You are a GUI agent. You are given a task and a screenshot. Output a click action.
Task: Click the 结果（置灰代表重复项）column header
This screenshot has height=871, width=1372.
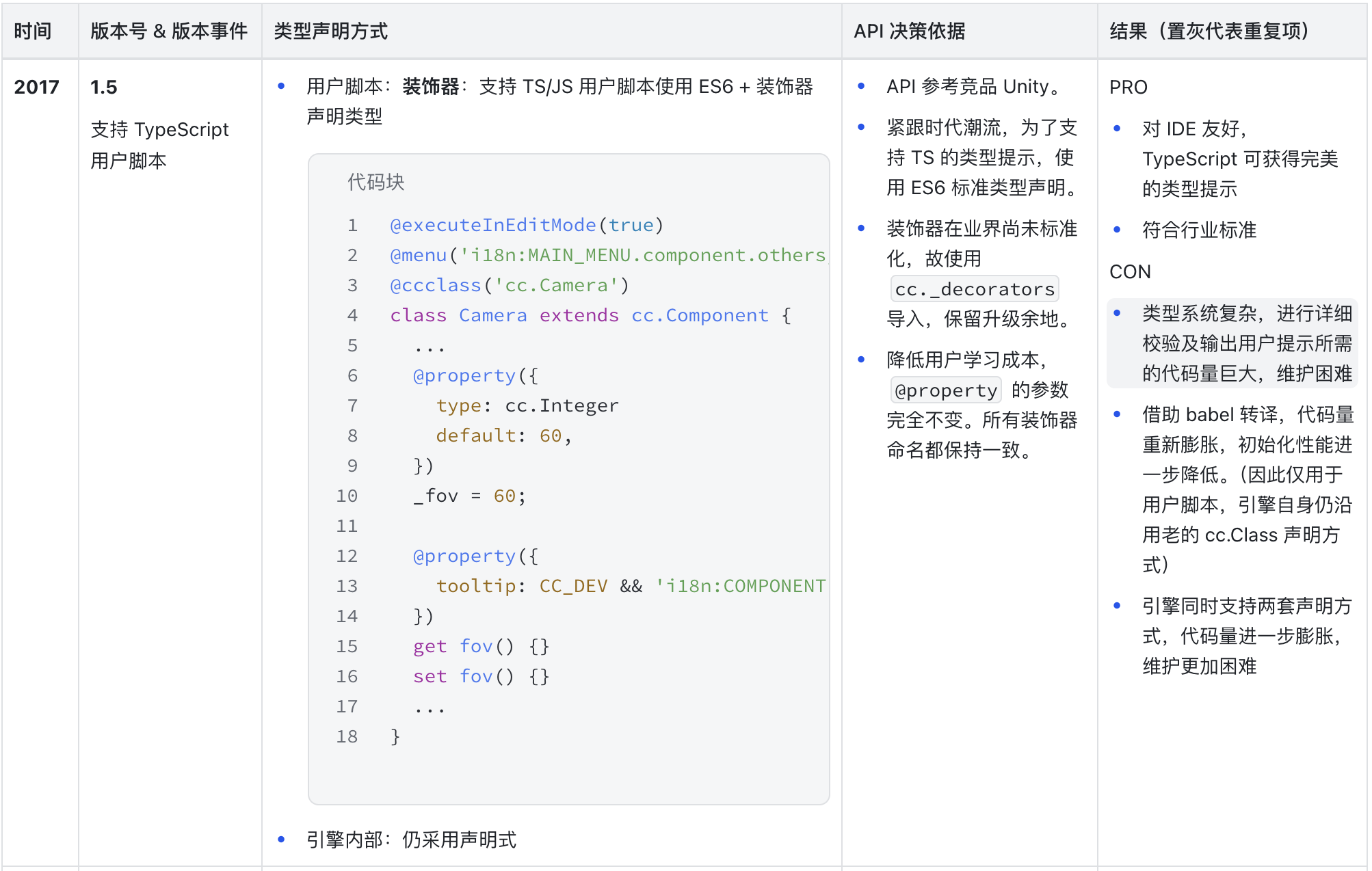coord(1209,31)
